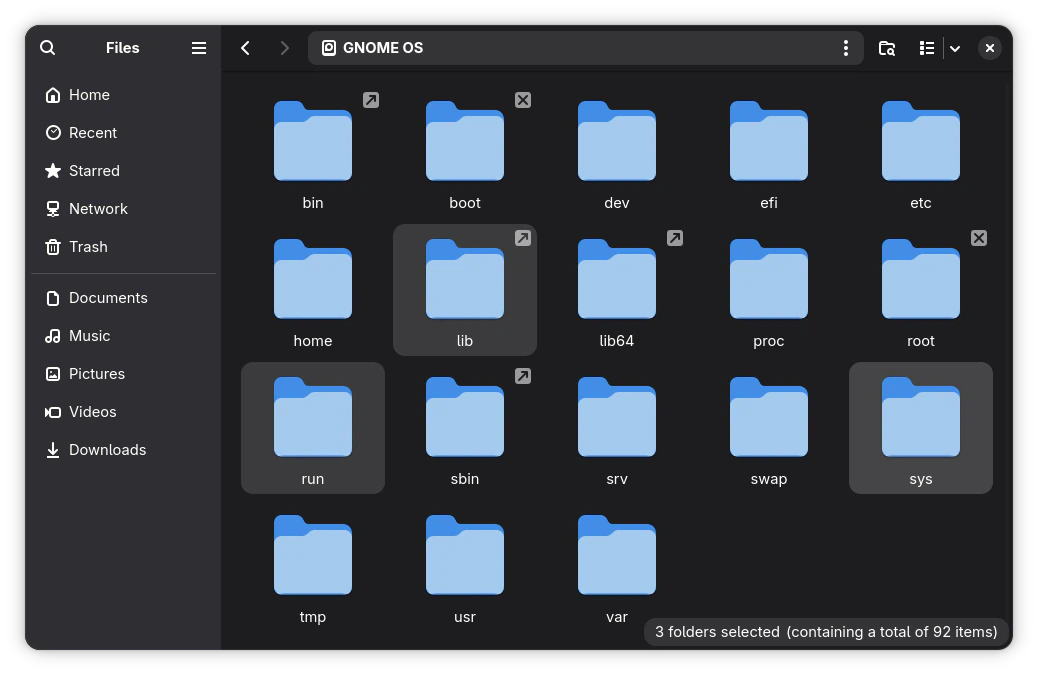Viewport: 1038px width, 675px height.
Task: Go to Home in the sidebar
Action: (x=124, y=95)
